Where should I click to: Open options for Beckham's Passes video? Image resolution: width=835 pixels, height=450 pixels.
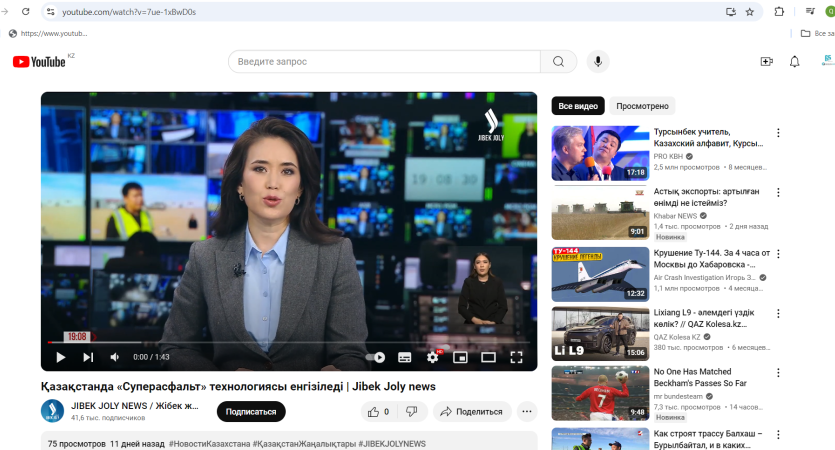tap(778, 373)
